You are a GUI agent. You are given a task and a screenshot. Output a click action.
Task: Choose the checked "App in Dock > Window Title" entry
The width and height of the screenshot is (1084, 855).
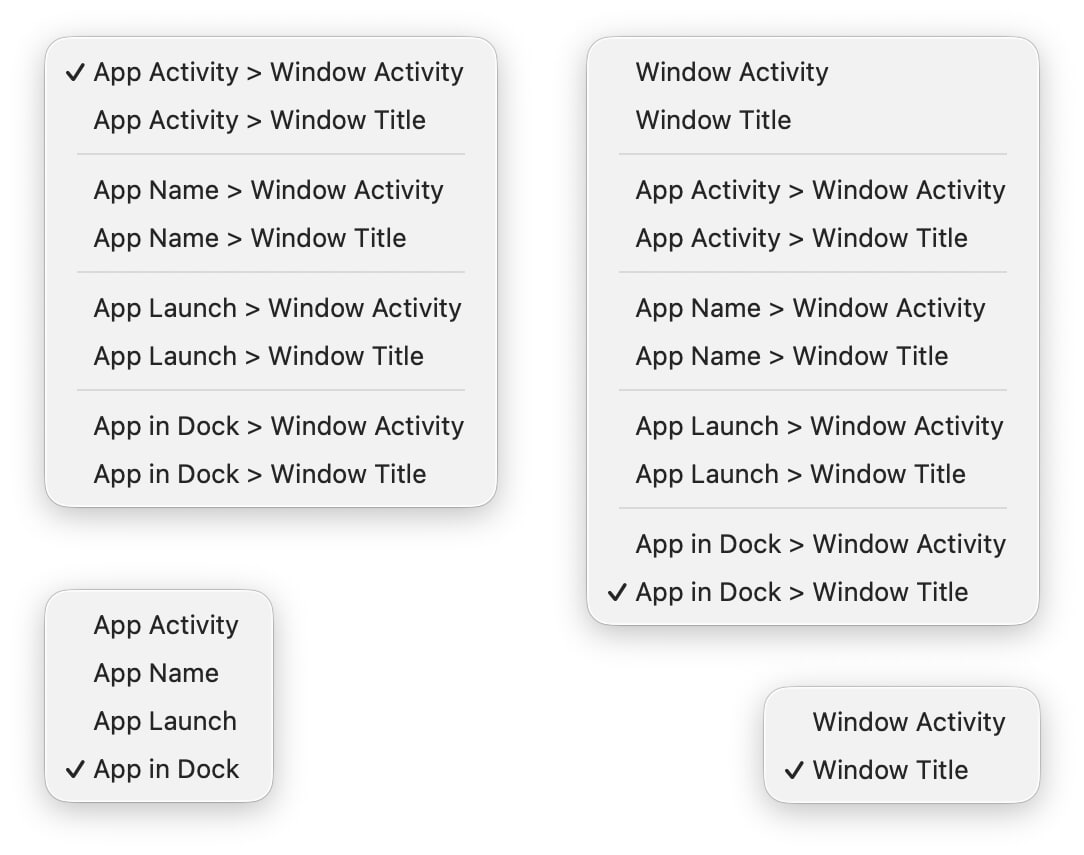click(x=801, y=592)
